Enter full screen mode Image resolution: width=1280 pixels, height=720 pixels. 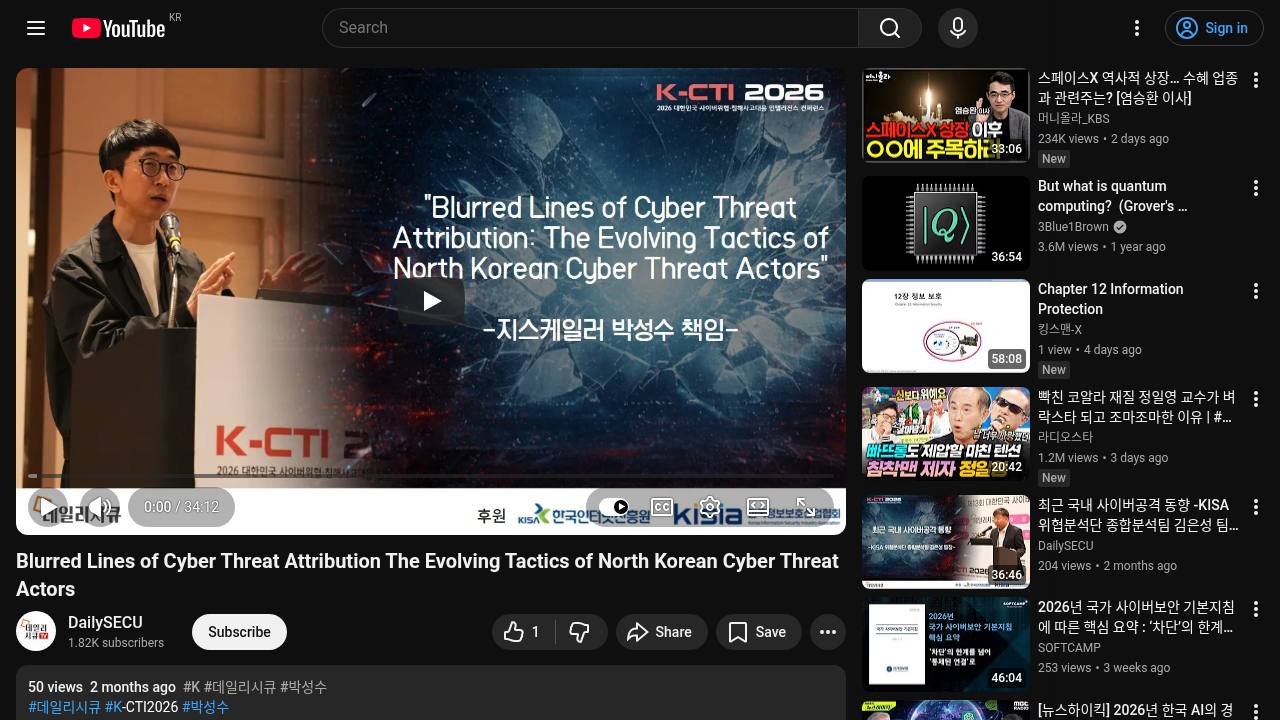point(806,507)
